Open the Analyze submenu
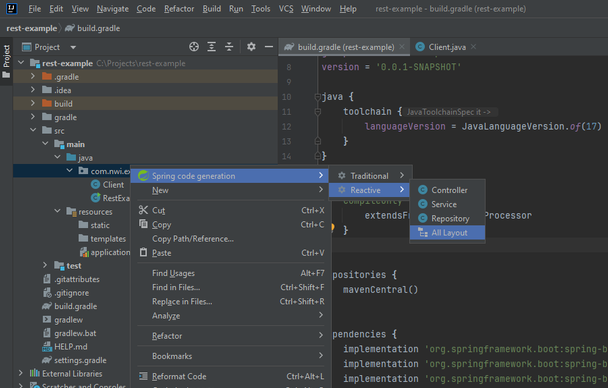Image resolution: width=608 pixels, height=388 pixels. click(230, 316)
